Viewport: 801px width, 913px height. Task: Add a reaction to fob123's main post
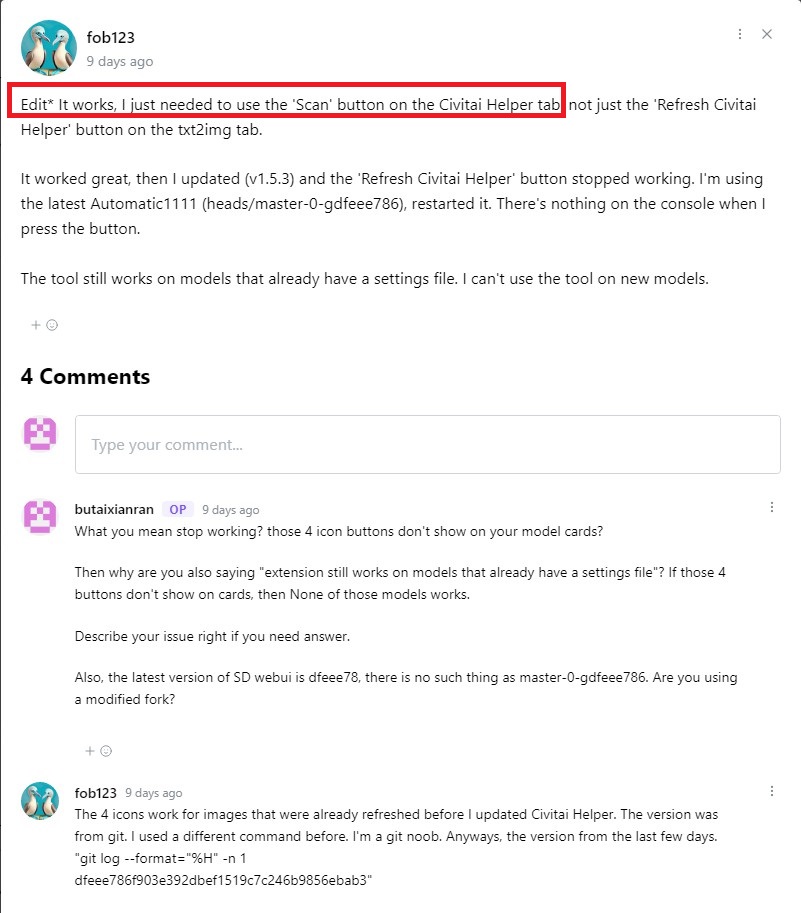(x=44, y=324)
